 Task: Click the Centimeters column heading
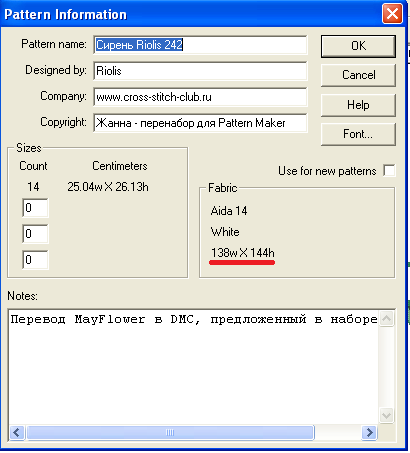click(x=120, y=166)
